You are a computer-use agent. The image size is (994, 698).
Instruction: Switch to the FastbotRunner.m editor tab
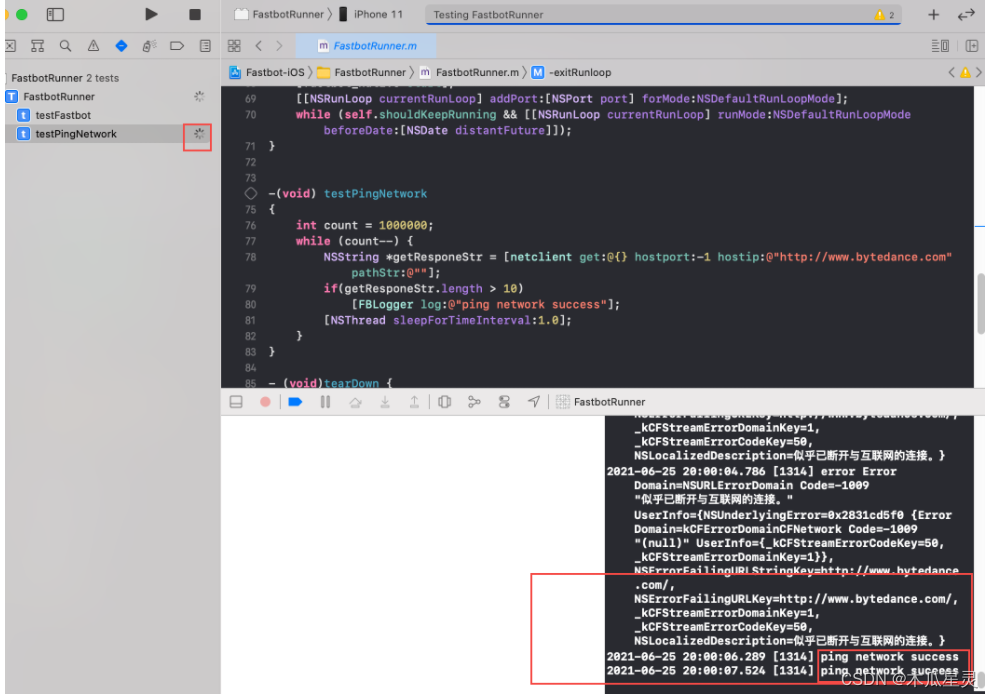pos(366,46)
